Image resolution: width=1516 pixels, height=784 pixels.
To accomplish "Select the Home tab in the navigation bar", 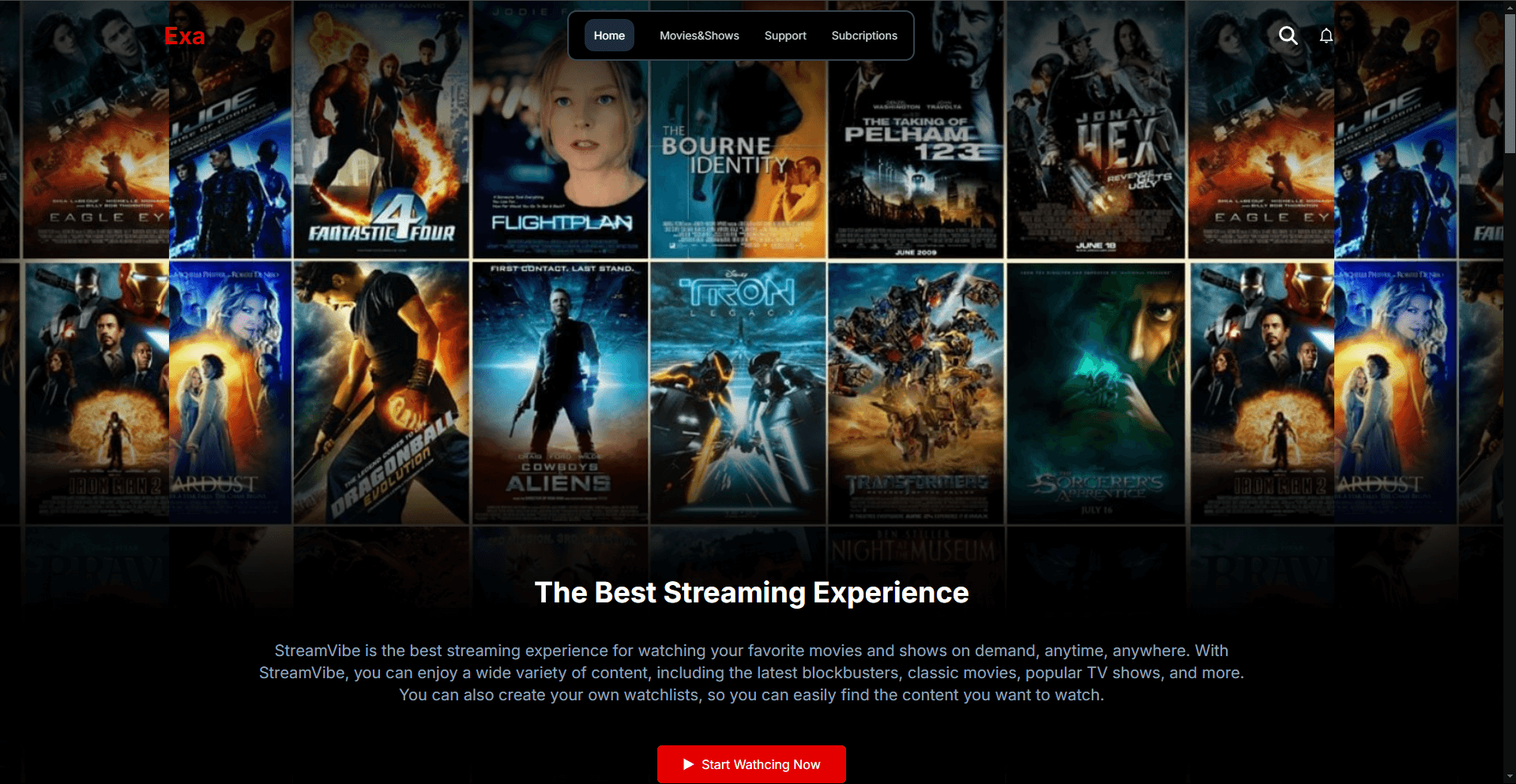I will tap(608, 36).
